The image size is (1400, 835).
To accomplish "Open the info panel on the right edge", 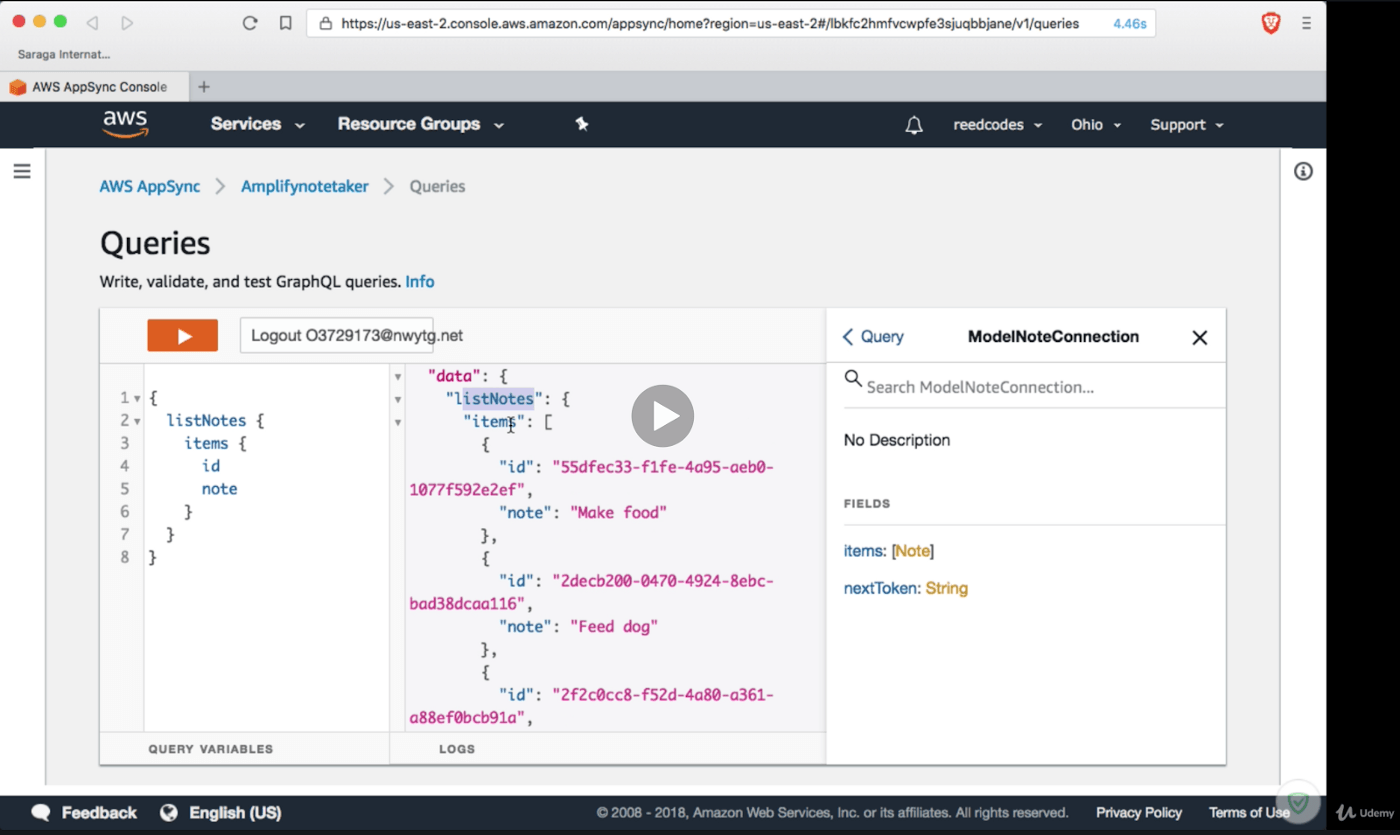I will tap(1303, 171).
